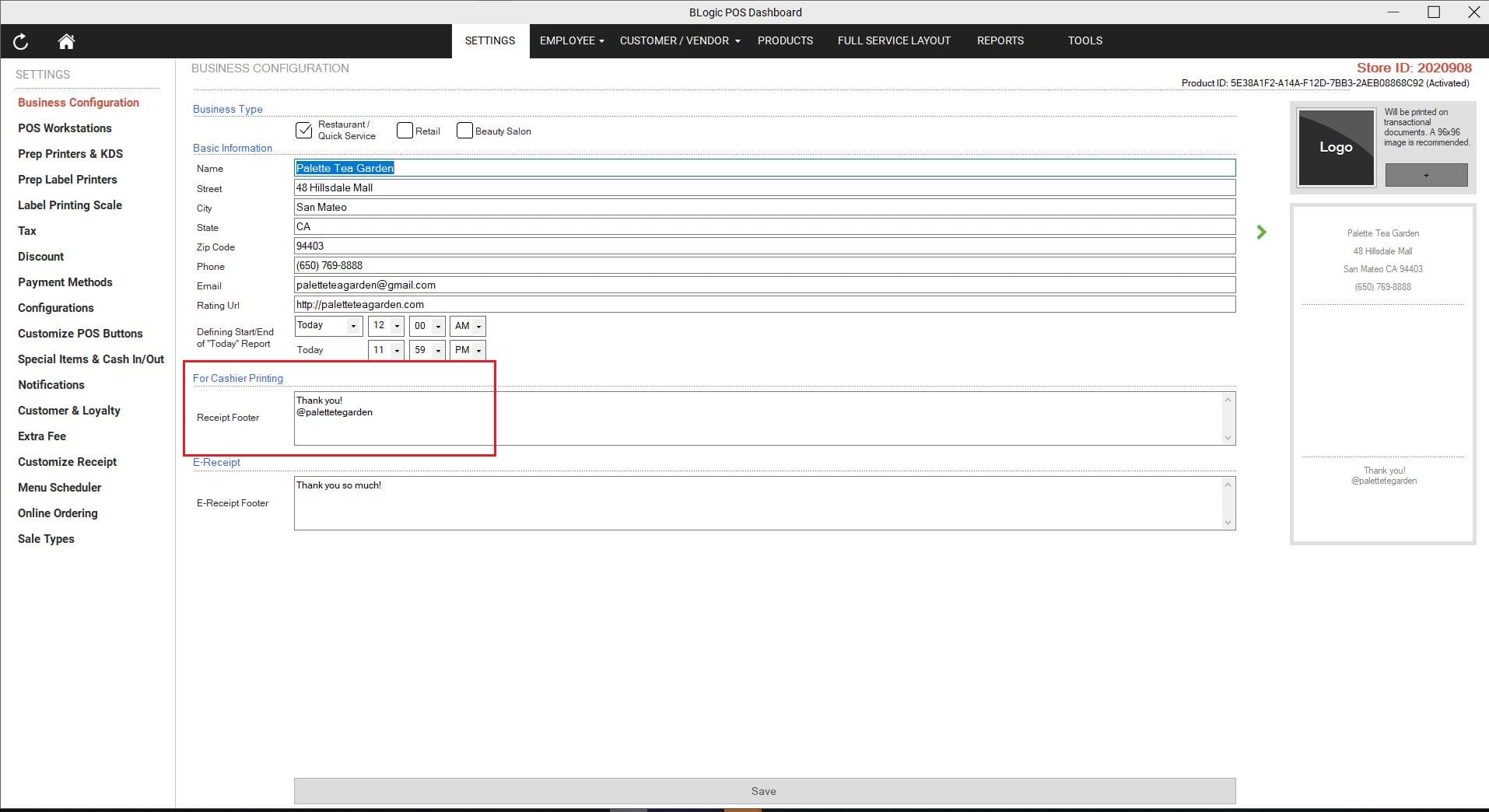Open the end minute dropdown showing 59
The width and height of the screenshot is (1489, 812).
click(427, 350)
